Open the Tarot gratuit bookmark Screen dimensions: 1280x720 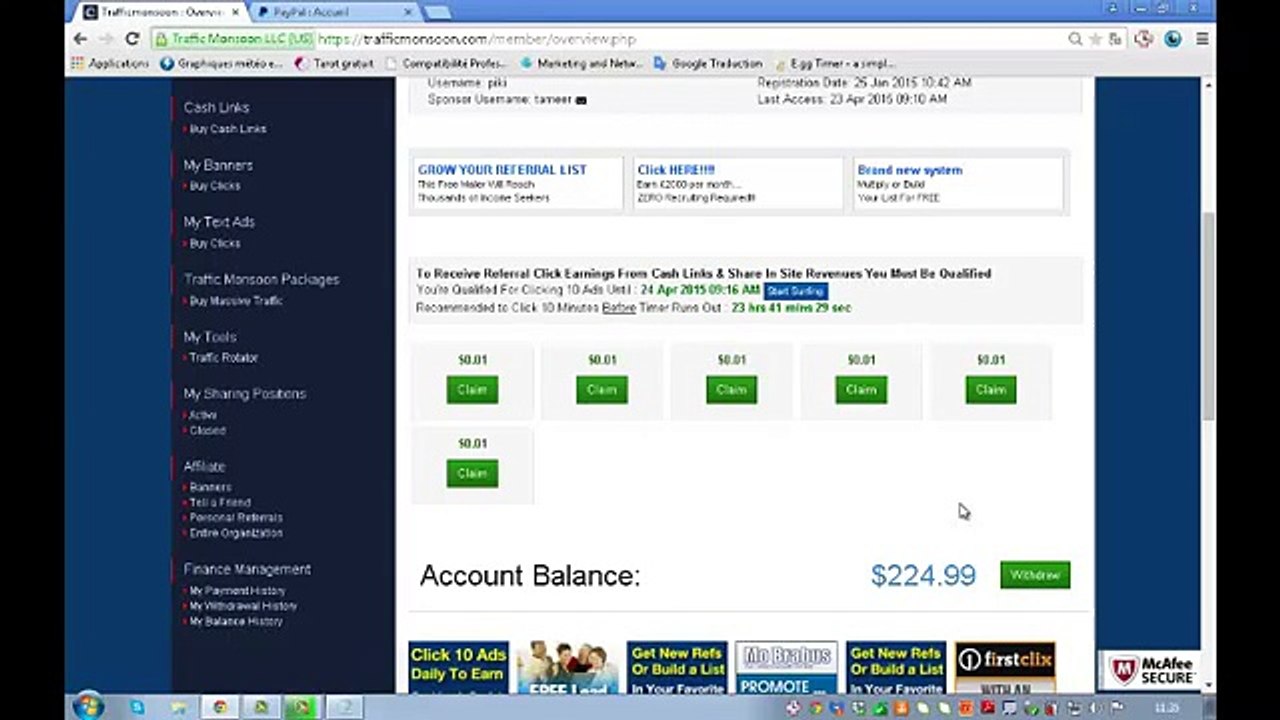[x=335, y=63]
